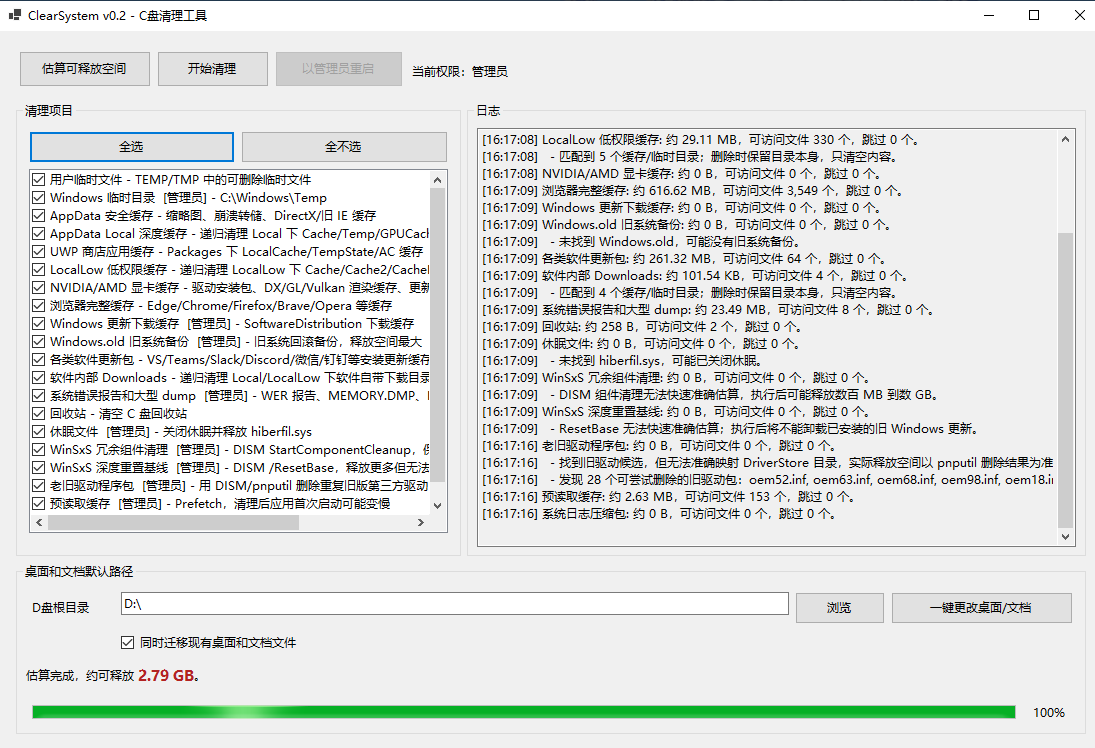Toggle WinSxS 深度重置基线 checkbox

click(x=38, y=468)
